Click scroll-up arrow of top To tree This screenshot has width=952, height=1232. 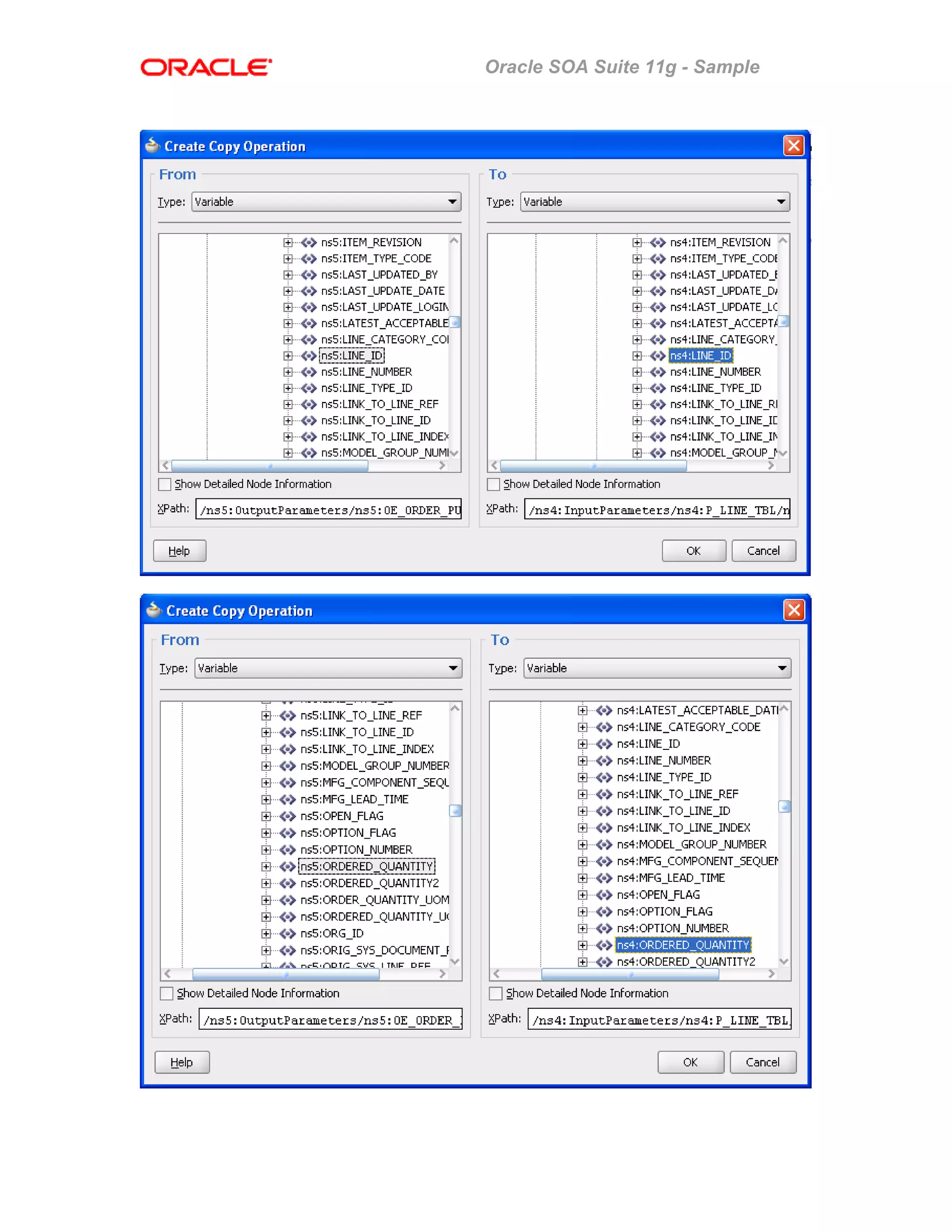point(783,241)
